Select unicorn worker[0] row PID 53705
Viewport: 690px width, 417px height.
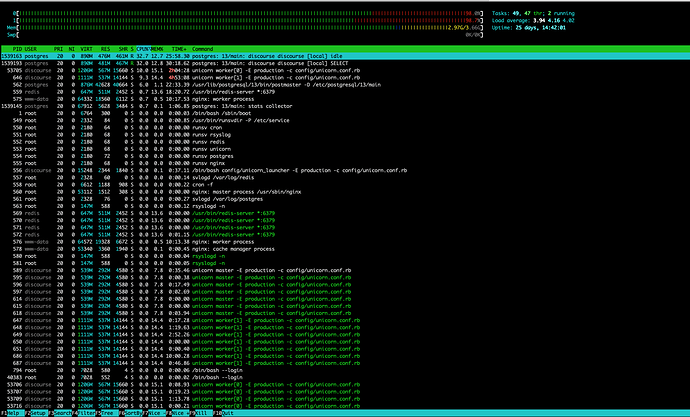(345, 70)
